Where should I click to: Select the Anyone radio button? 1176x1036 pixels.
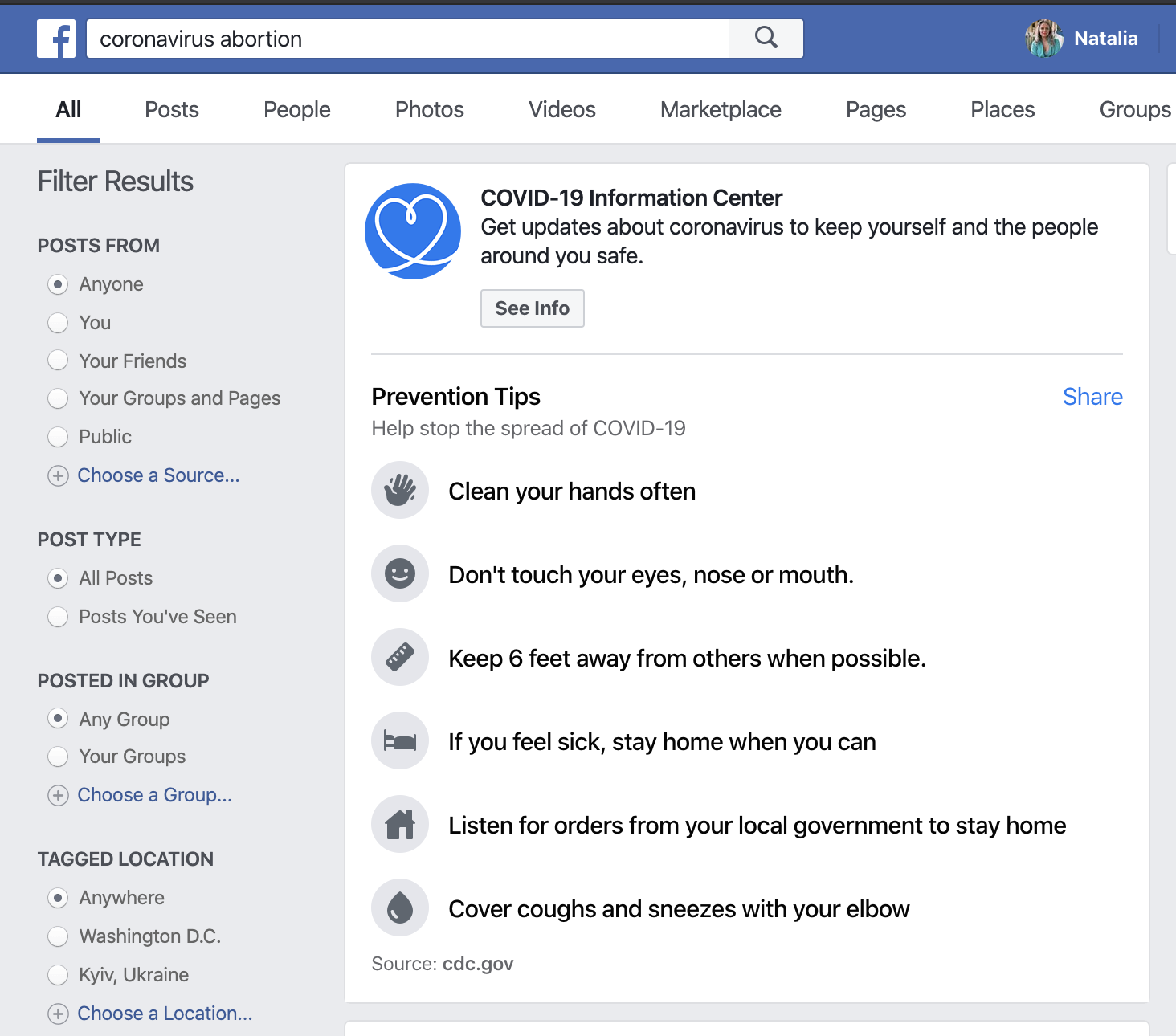[x=58, y=284]
